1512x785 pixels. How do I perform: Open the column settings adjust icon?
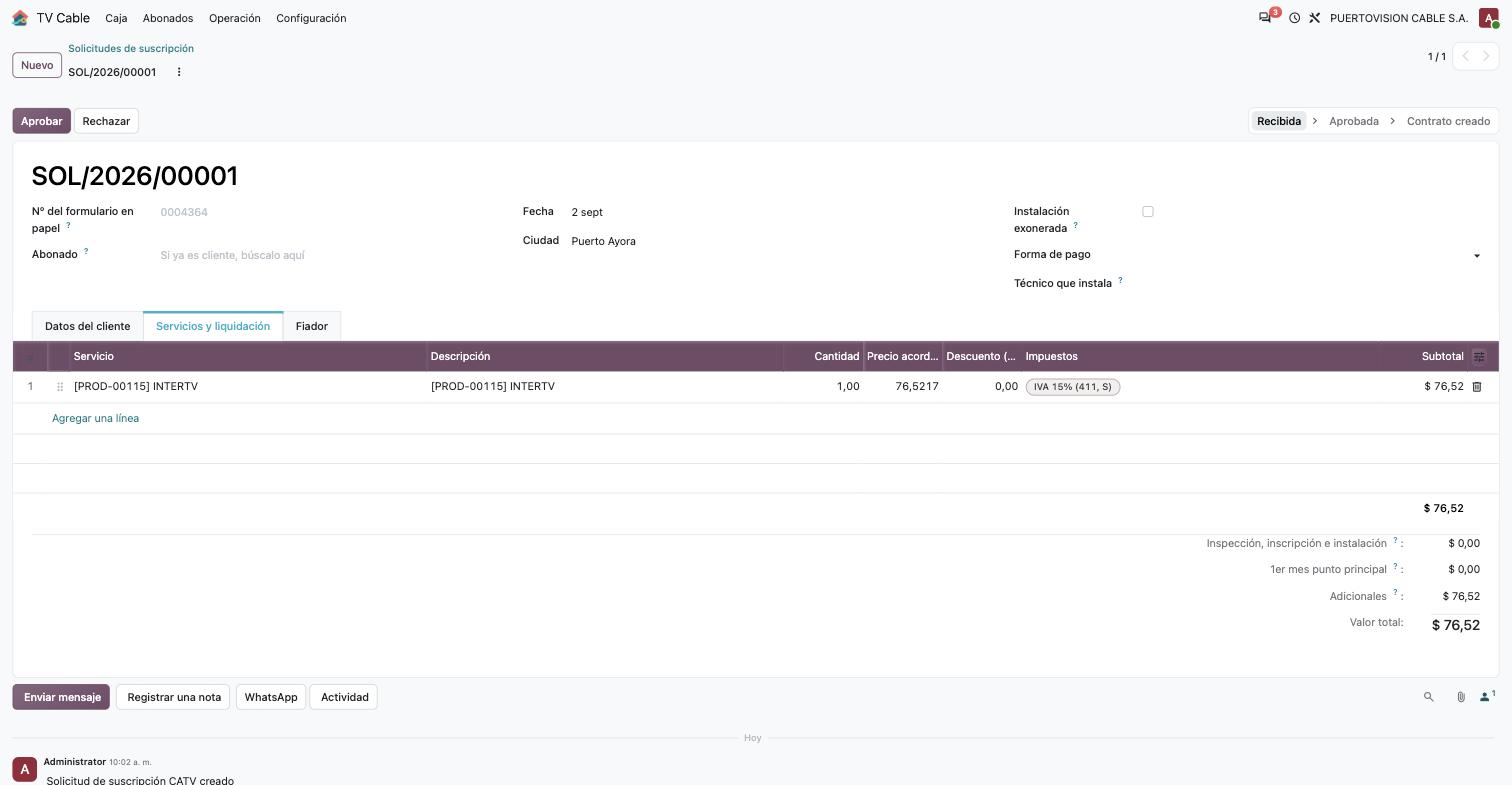click(x=1479, y=357)
